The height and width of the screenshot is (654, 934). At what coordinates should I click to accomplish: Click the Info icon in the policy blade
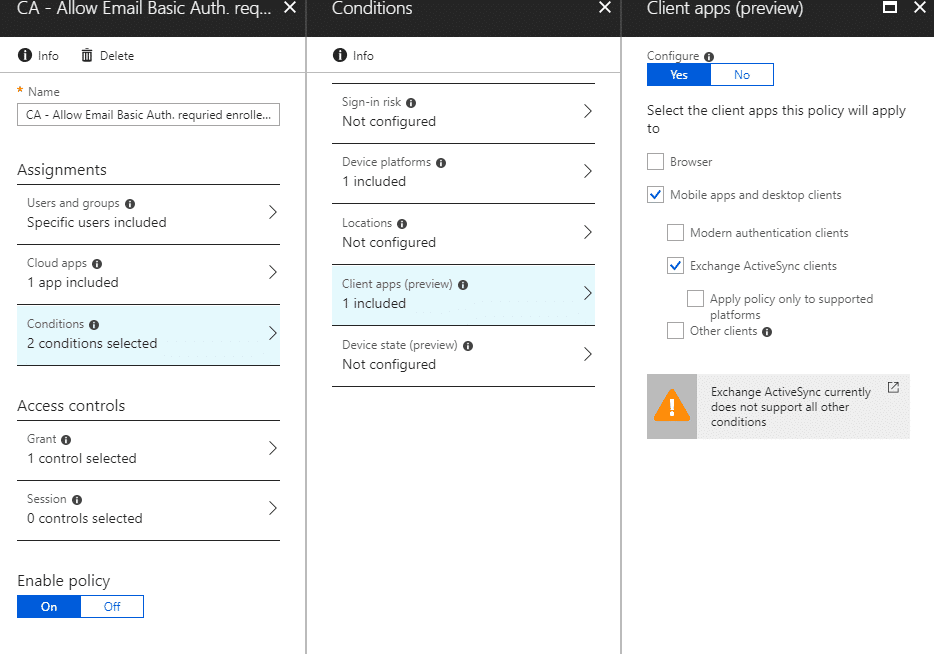(24, 55)
